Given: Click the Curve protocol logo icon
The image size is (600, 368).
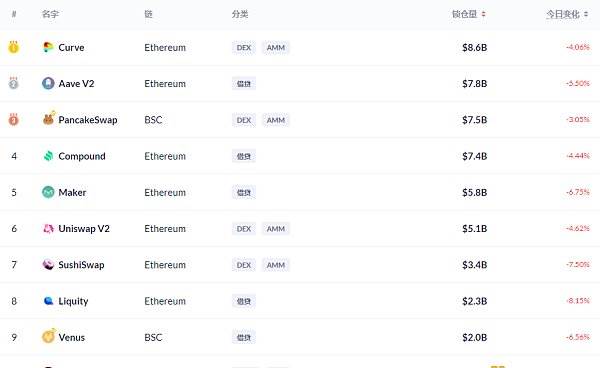Looking at the screenshot, I should coord(48,47).
